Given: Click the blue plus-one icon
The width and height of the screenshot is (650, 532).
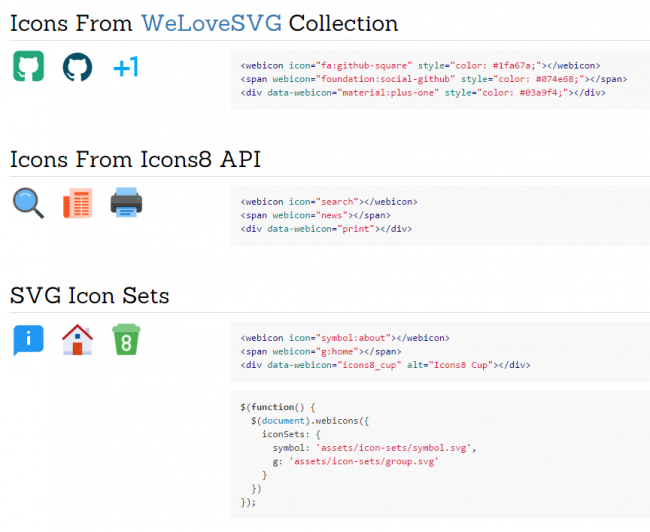Looking at the screenshot, I should pos(126,67).
